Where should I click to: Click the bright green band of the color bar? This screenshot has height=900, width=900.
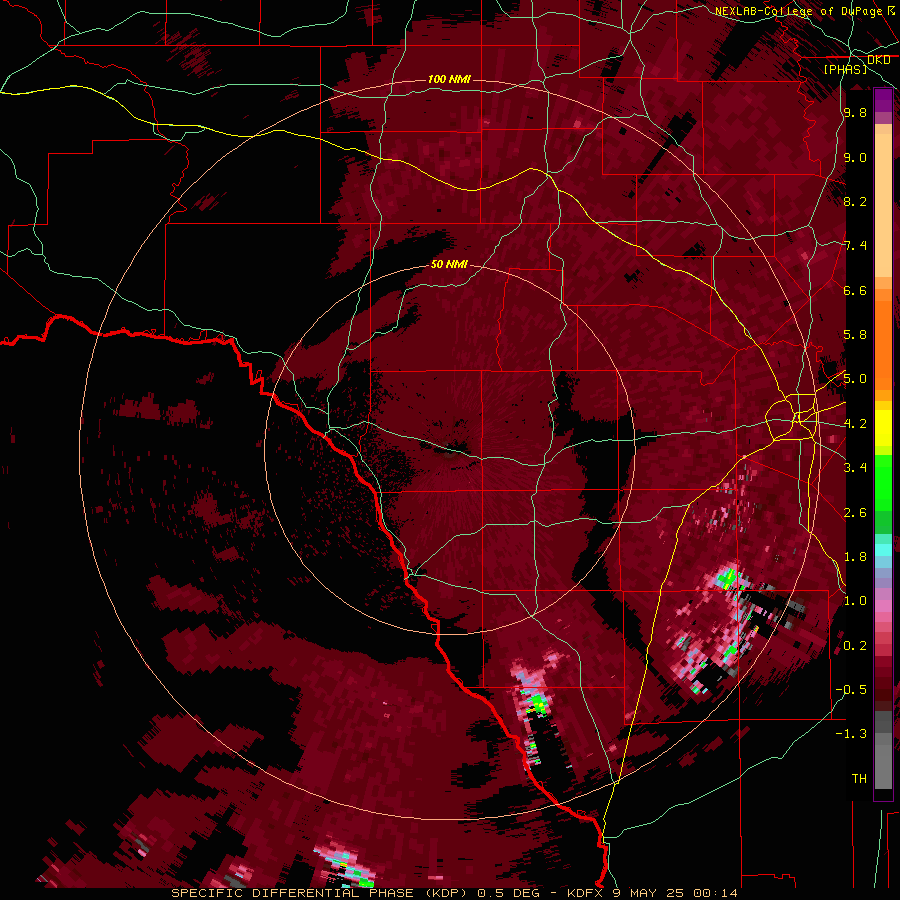point(883,482)
